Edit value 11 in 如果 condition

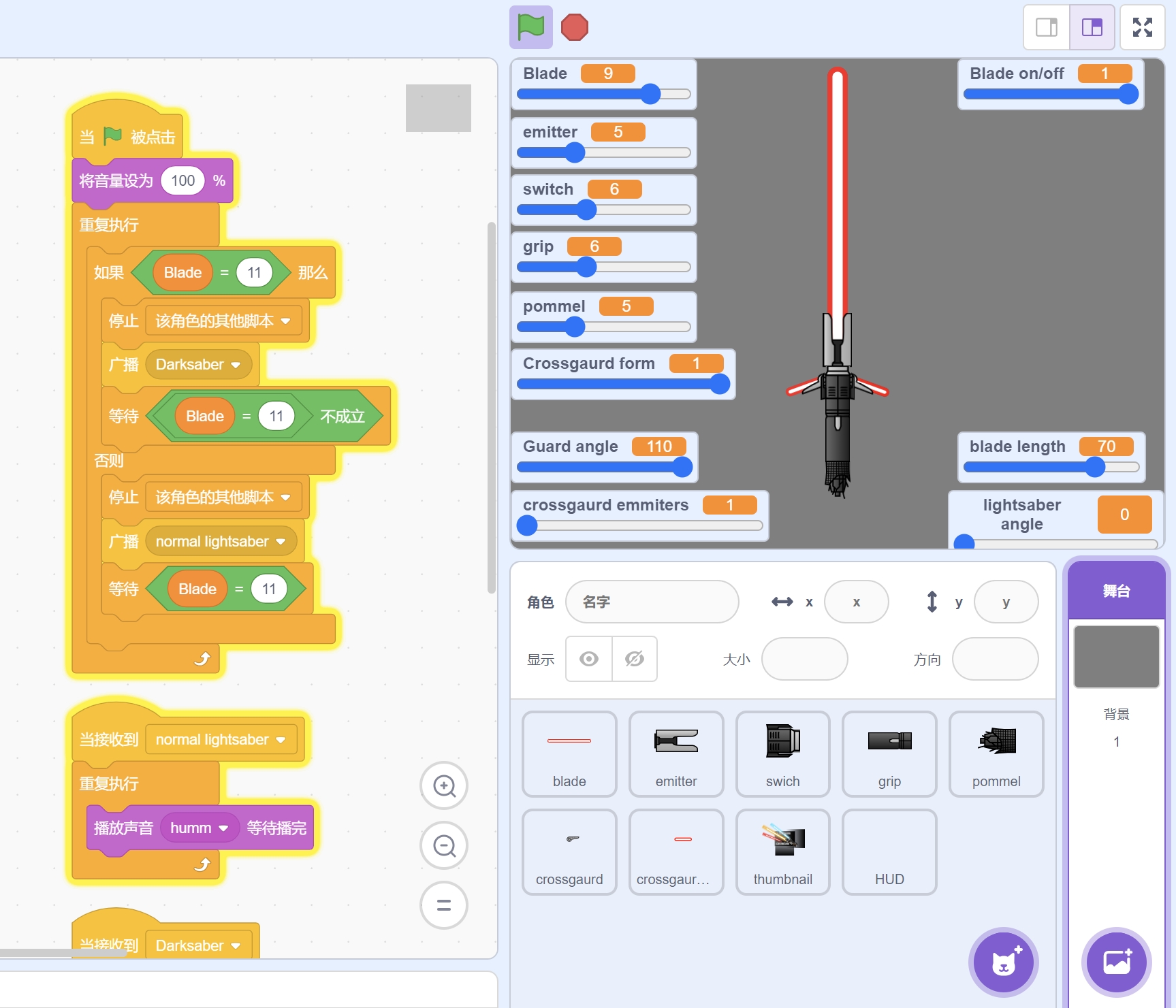click(254, 272)
